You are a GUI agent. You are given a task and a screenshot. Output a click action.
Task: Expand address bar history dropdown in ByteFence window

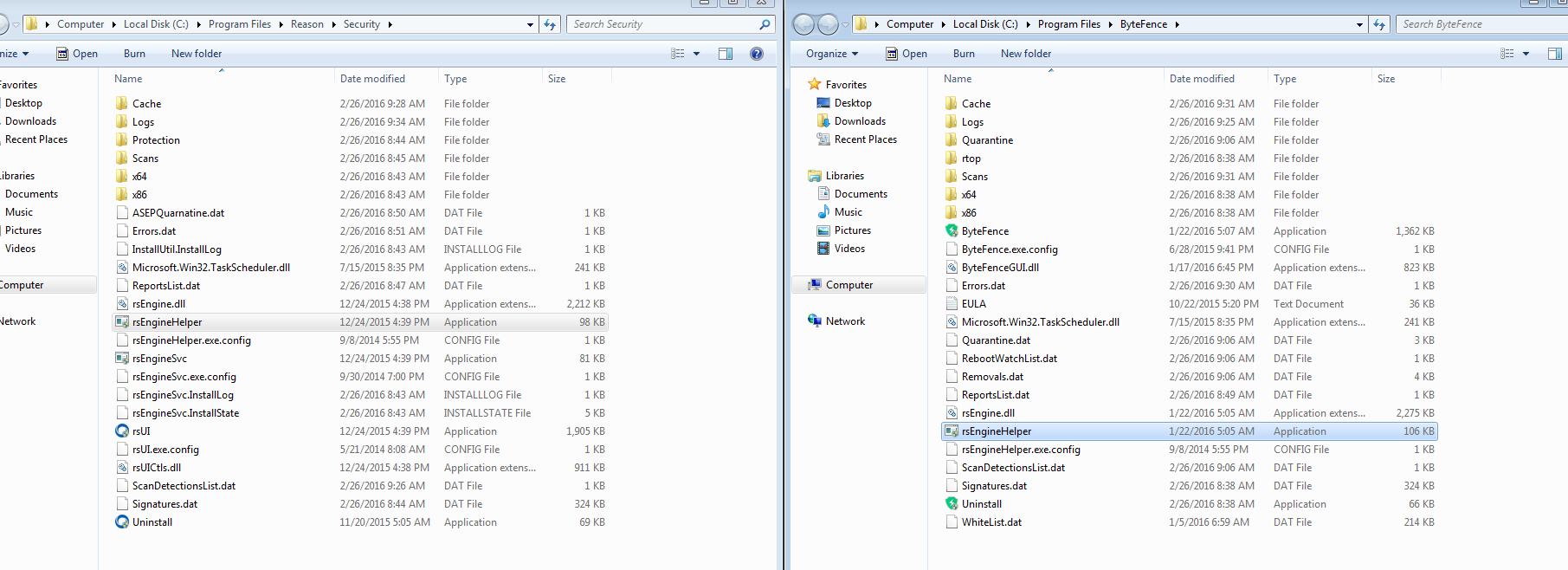point(1359,24)
